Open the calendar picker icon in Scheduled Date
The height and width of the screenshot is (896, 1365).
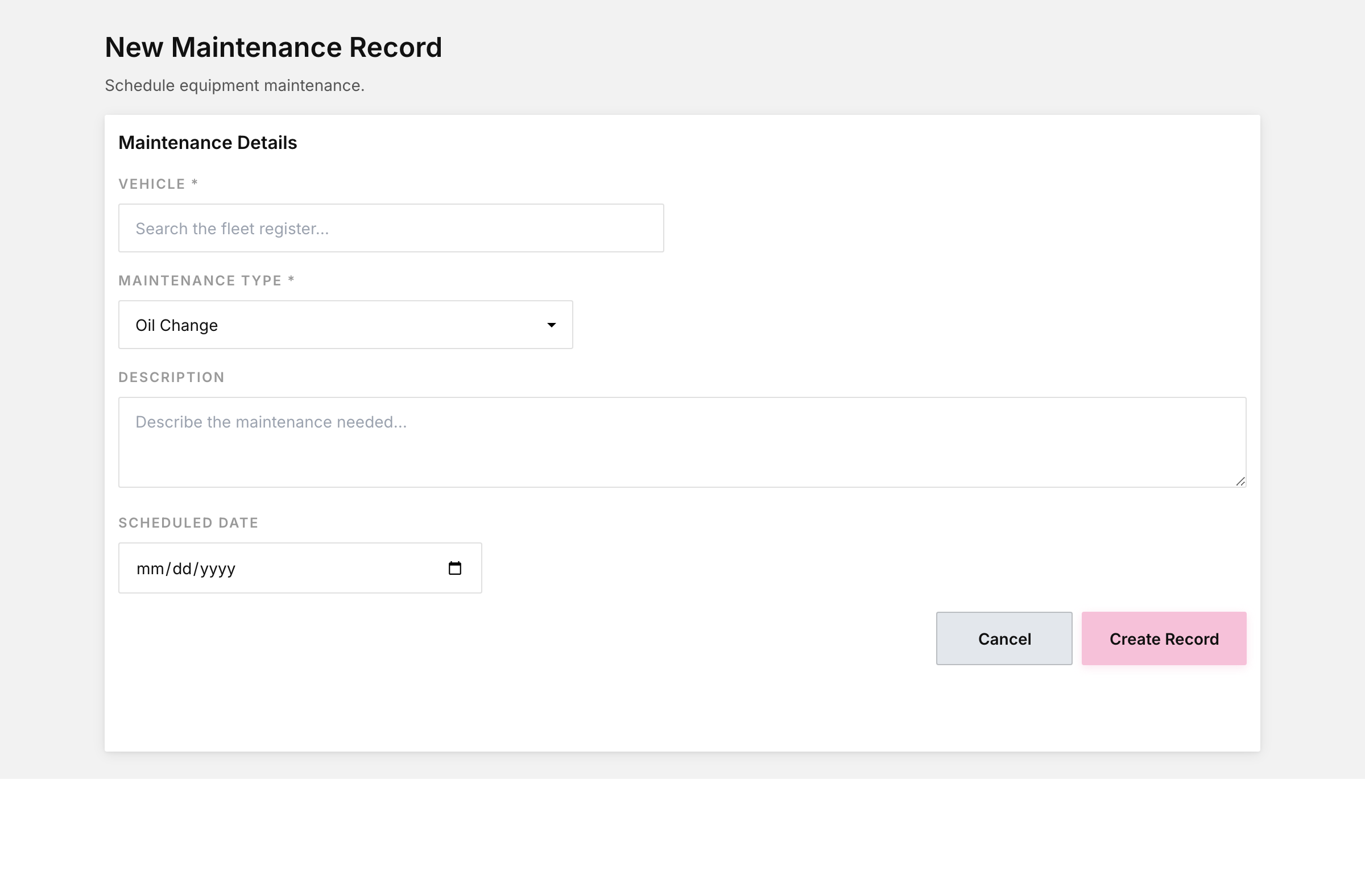(454, 568)
